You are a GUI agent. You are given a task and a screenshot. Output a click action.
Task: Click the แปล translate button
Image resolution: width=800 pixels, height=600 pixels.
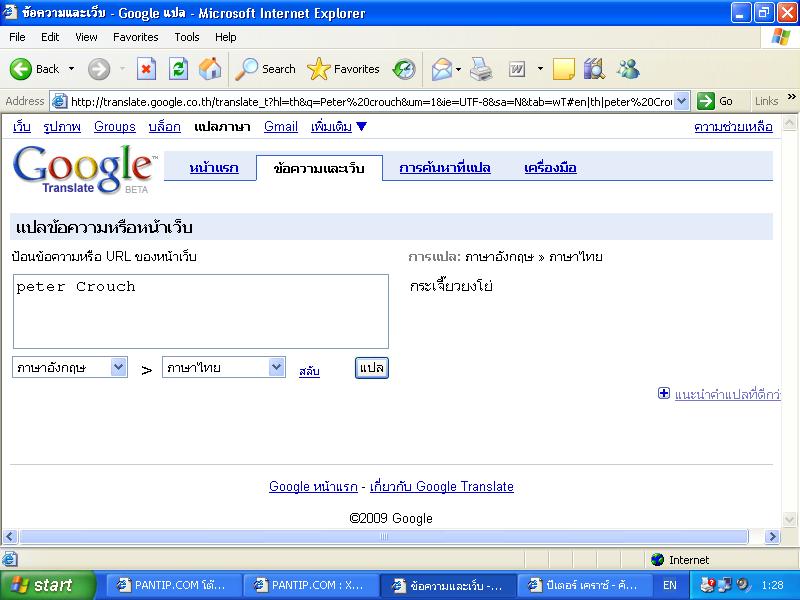point(371,368)
